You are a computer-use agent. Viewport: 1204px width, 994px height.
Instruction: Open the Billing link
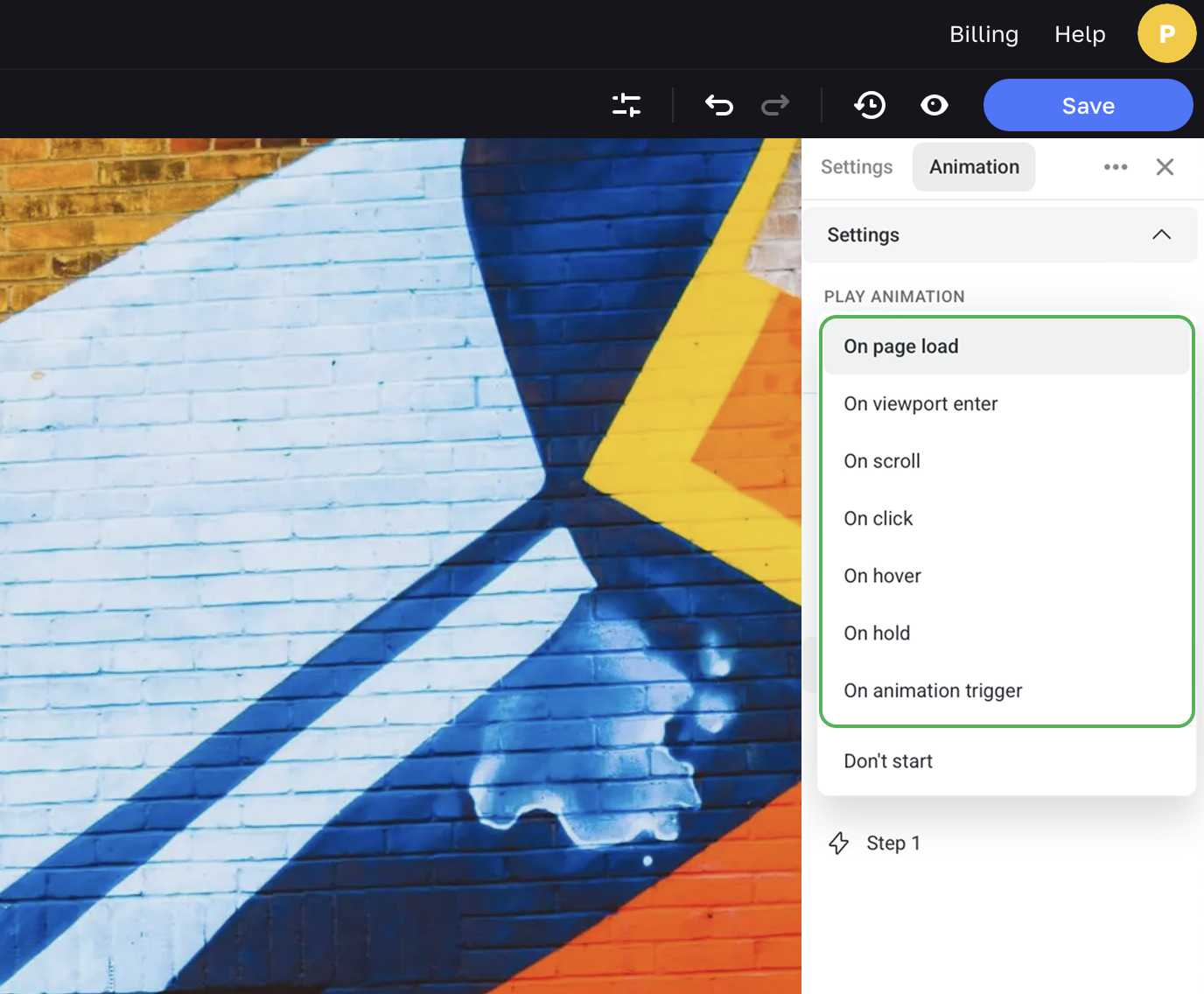(x=983, y=34)
